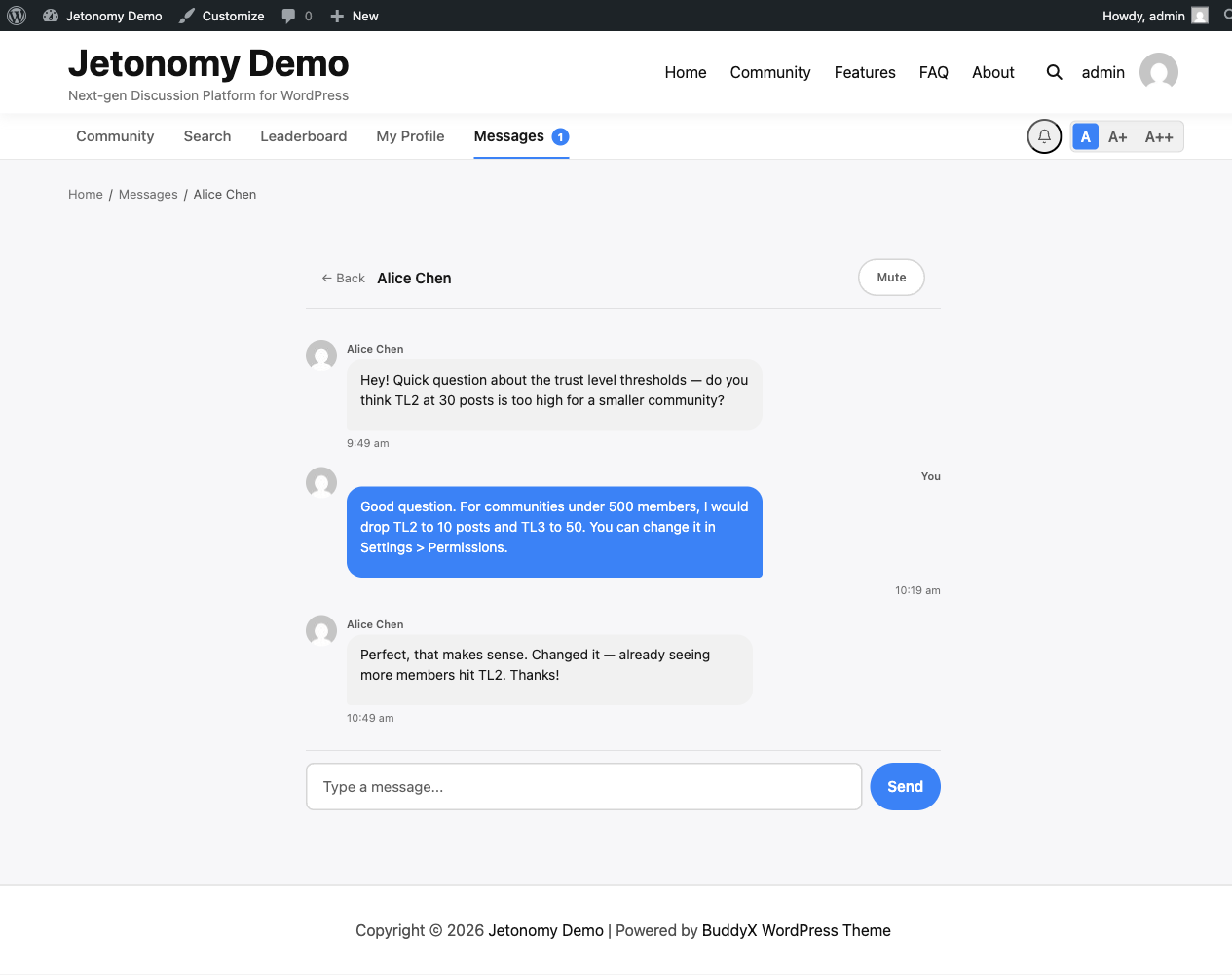
Task: Click the WordPress logo in the admin bar
Action: (17, 15)
